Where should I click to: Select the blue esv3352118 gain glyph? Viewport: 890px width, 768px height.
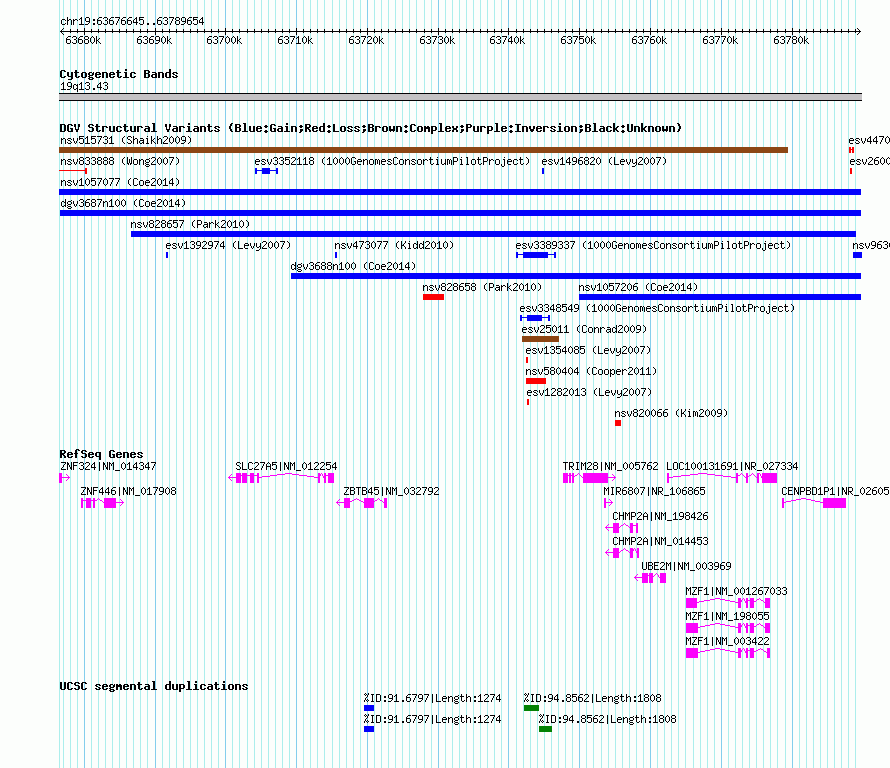(266, 171)
